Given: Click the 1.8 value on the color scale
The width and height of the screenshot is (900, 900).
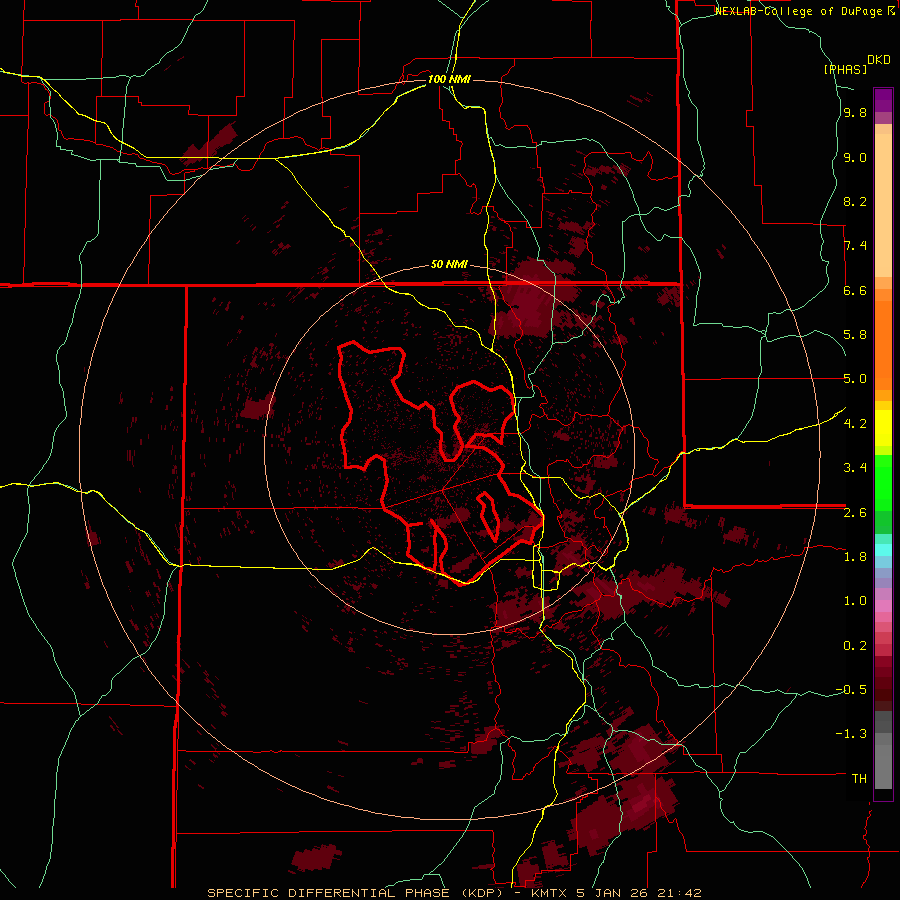Looking at the screenshot, I should pos(855,557).
